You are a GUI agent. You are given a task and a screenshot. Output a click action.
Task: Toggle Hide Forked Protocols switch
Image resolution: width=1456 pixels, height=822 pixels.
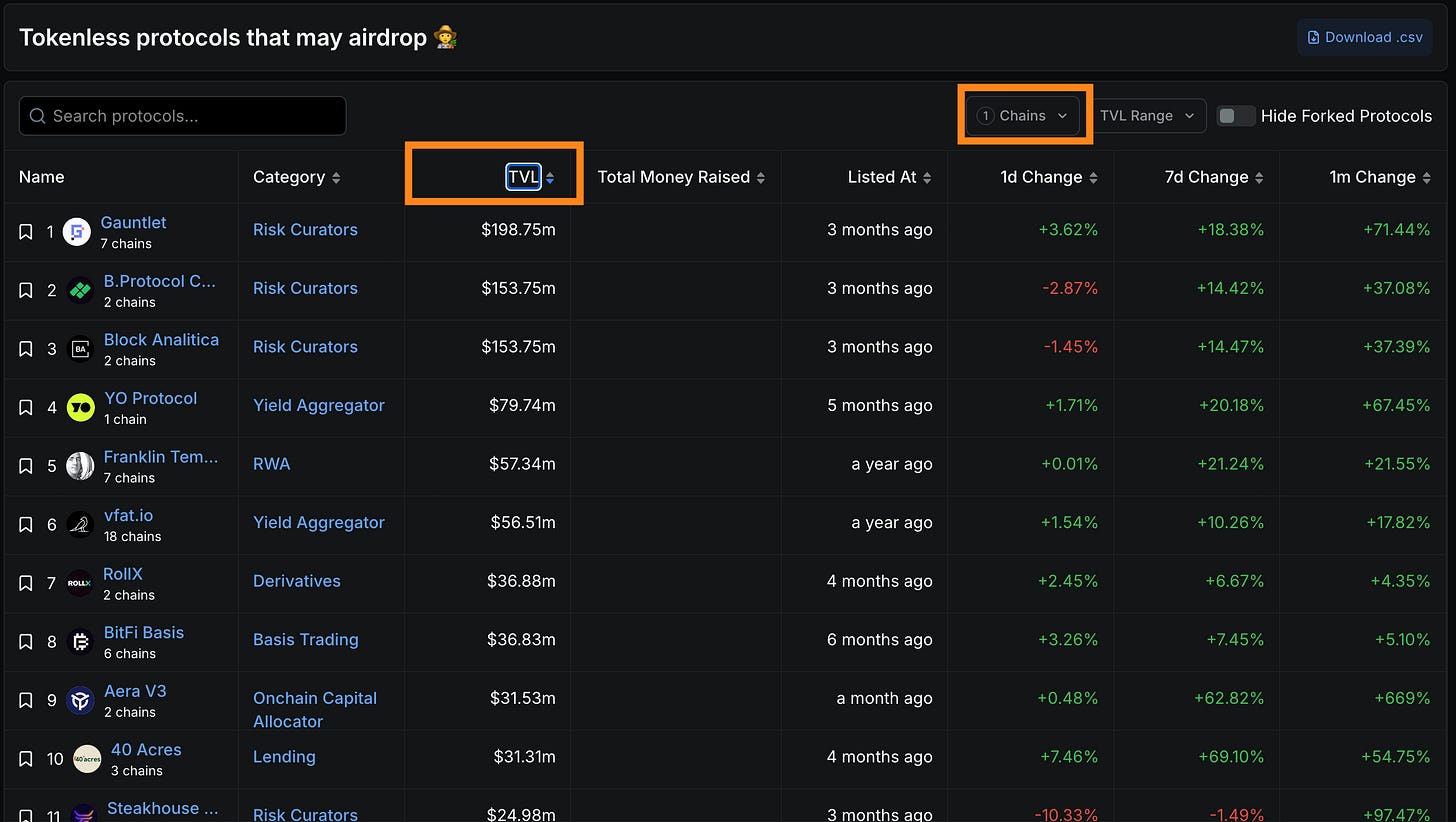(x=1236, y=116)
